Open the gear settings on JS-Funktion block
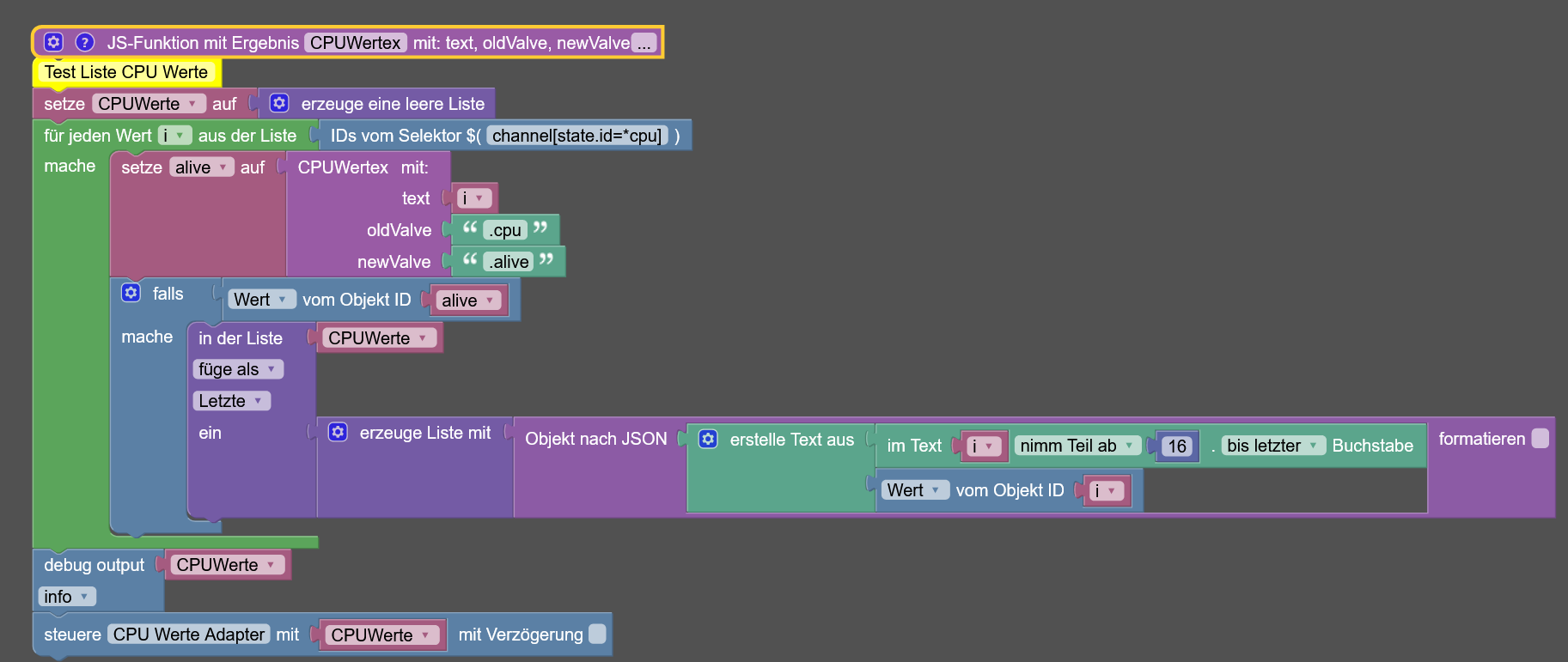The width and height of the screenshot is (1568, 662). pyautogui.click(x=53, y=42)
